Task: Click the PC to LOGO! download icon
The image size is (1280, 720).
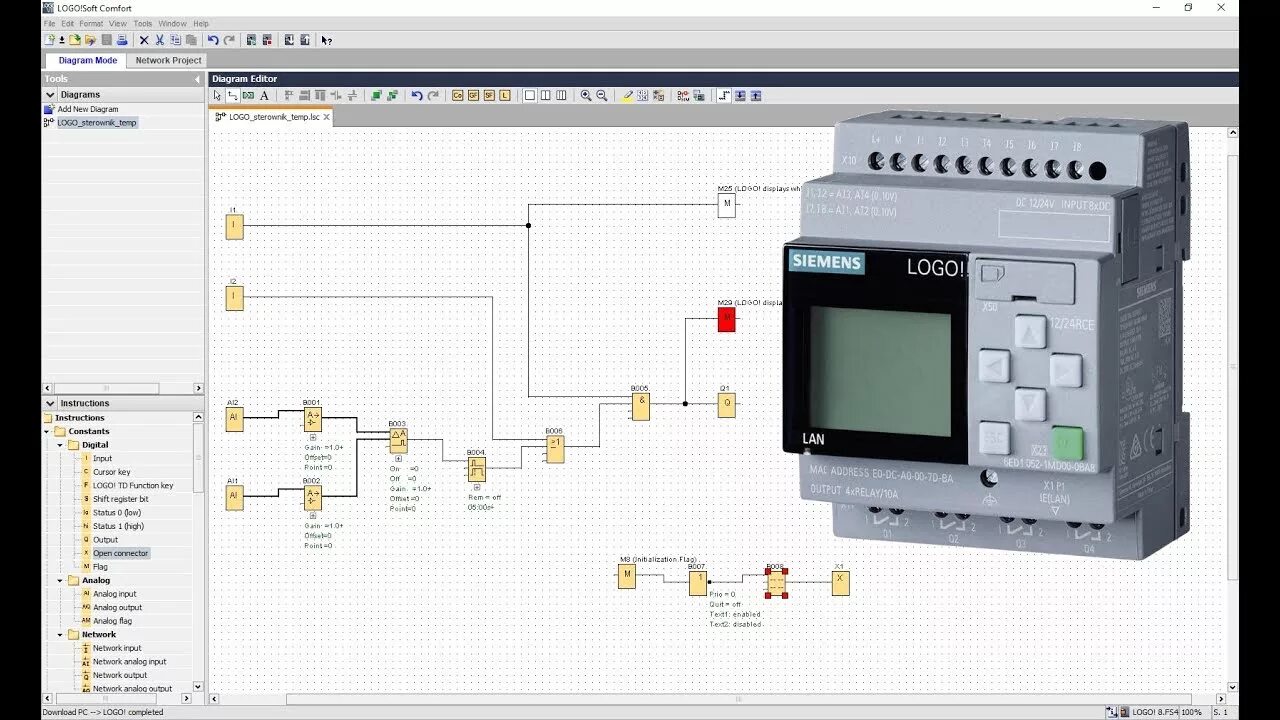Action: point(288,40)
